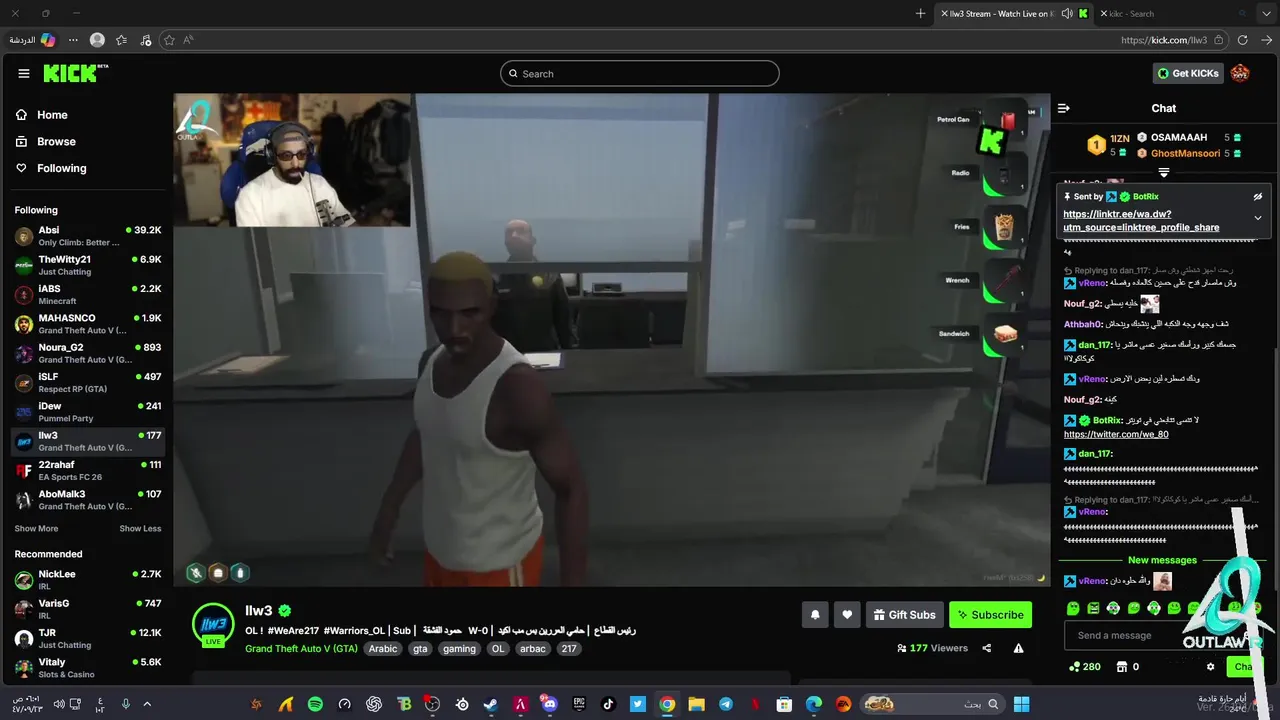Open llw3 channel avatar
Image resolution: width=1280 pixels, height=720 pixels.
point(213,624)
